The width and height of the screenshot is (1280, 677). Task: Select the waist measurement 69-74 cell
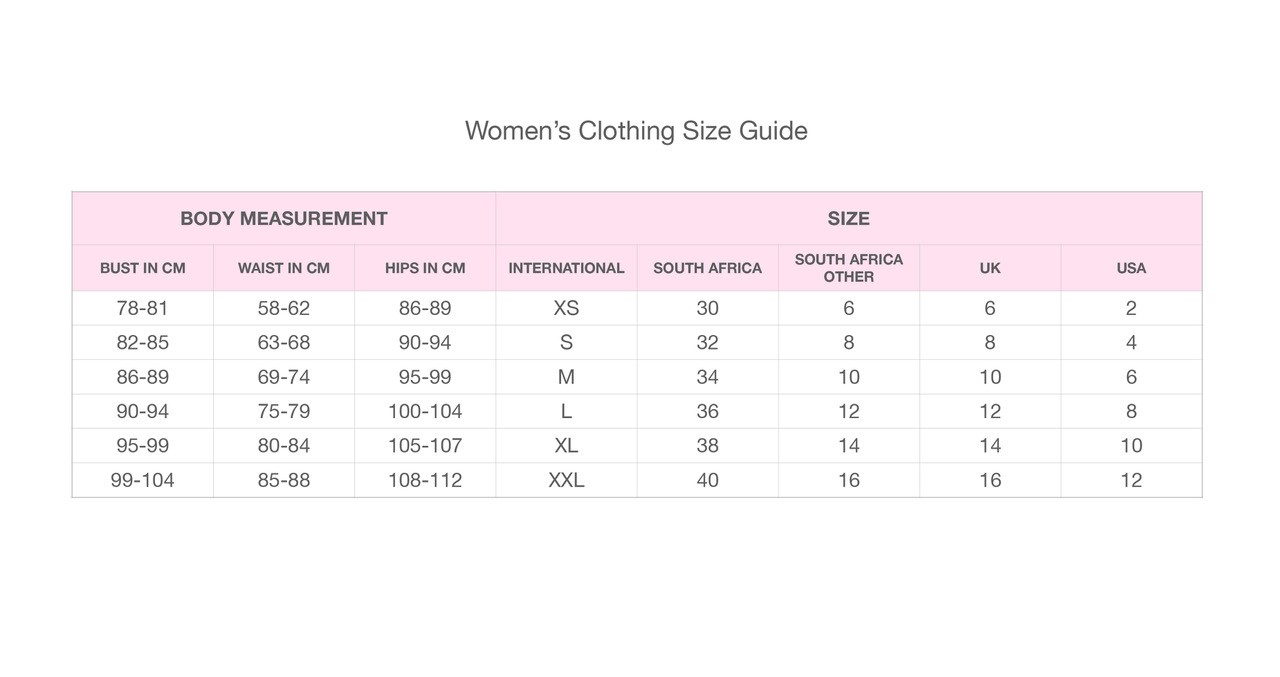[x=284, y=377]
